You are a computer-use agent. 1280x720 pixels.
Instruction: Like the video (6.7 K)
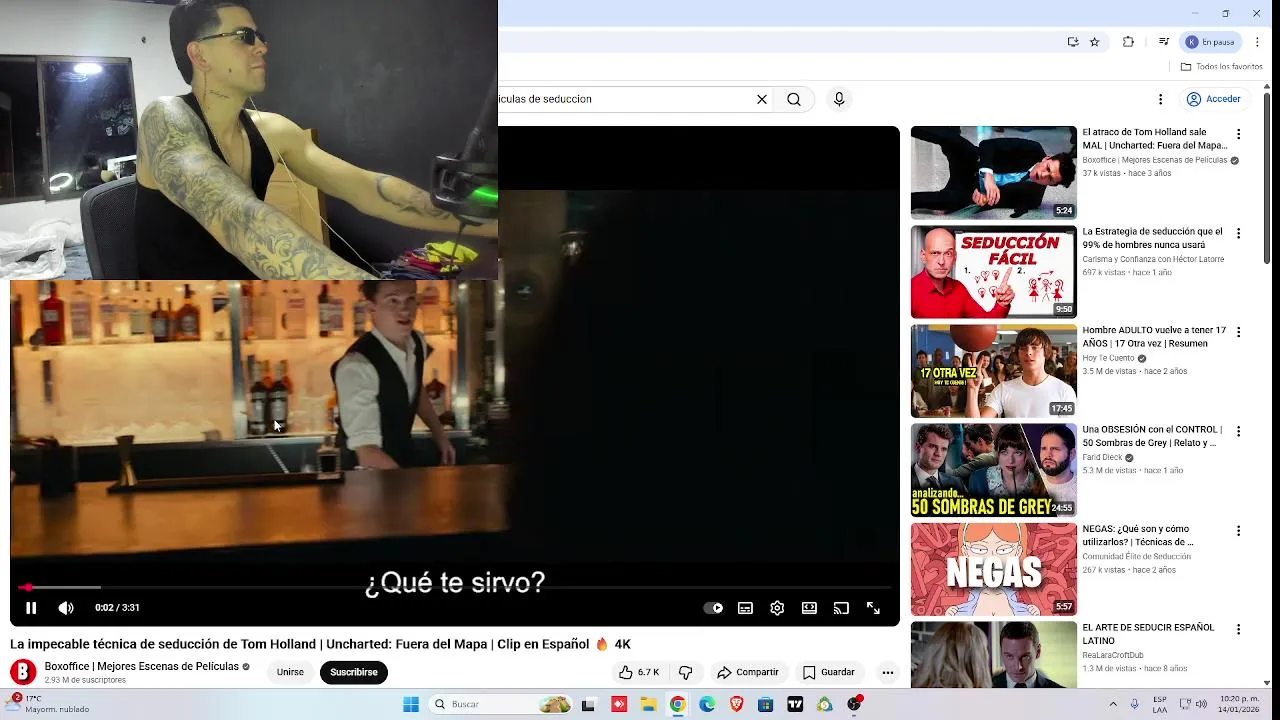(638, 672)
